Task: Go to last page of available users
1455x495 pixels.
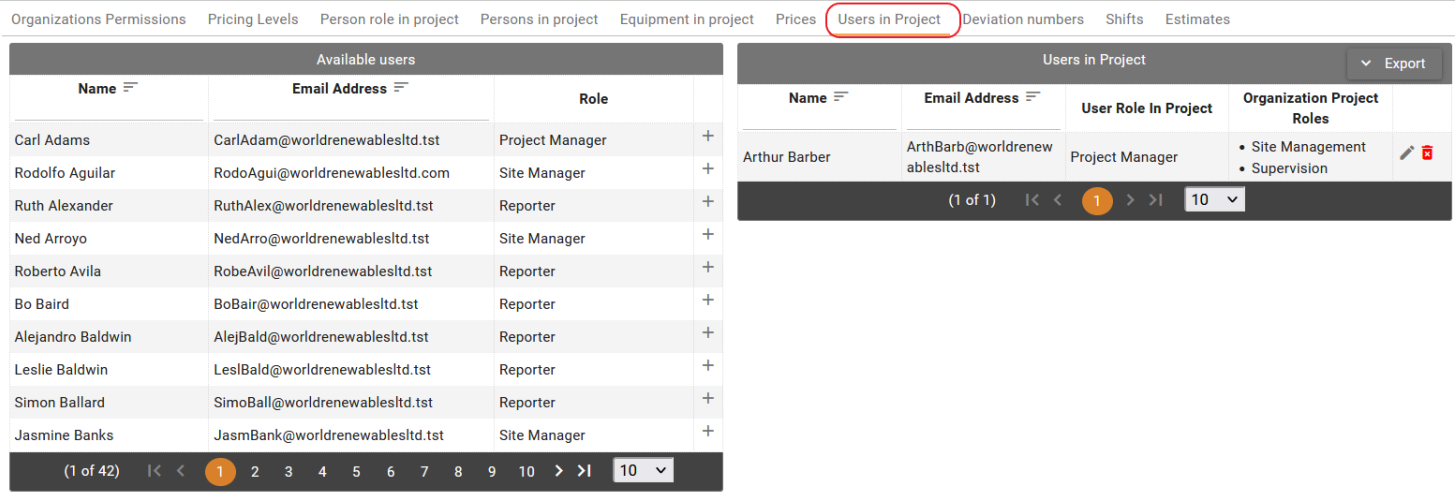Action: point(585,470)
